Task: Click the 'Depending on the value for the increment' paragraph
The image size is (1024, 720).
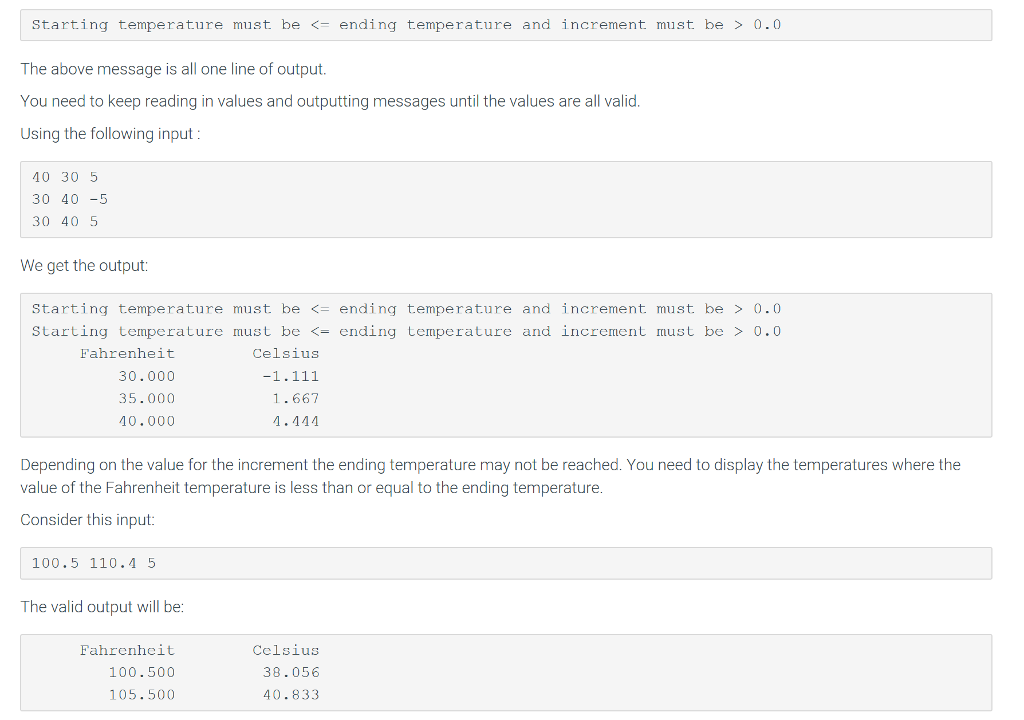Action: pos(490,476)
